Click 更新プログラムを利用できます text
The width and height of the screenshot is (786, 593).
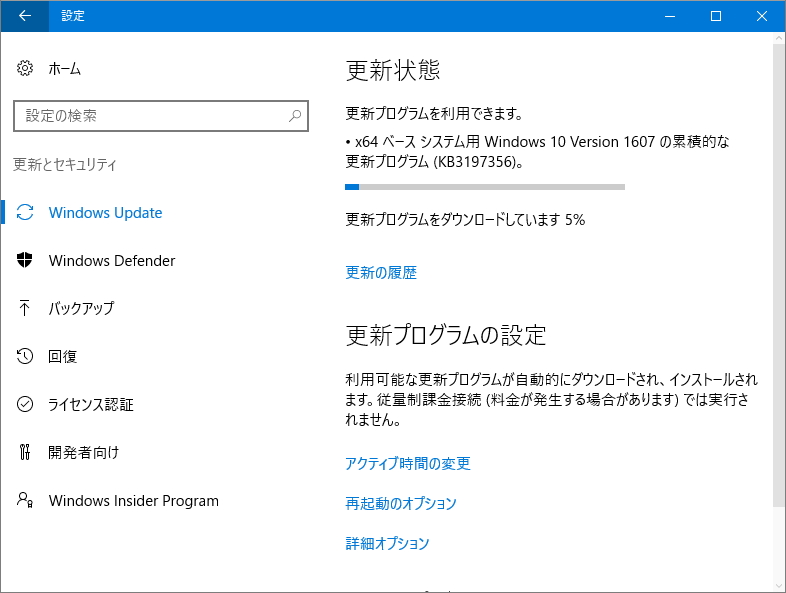[x=434, y=114]
